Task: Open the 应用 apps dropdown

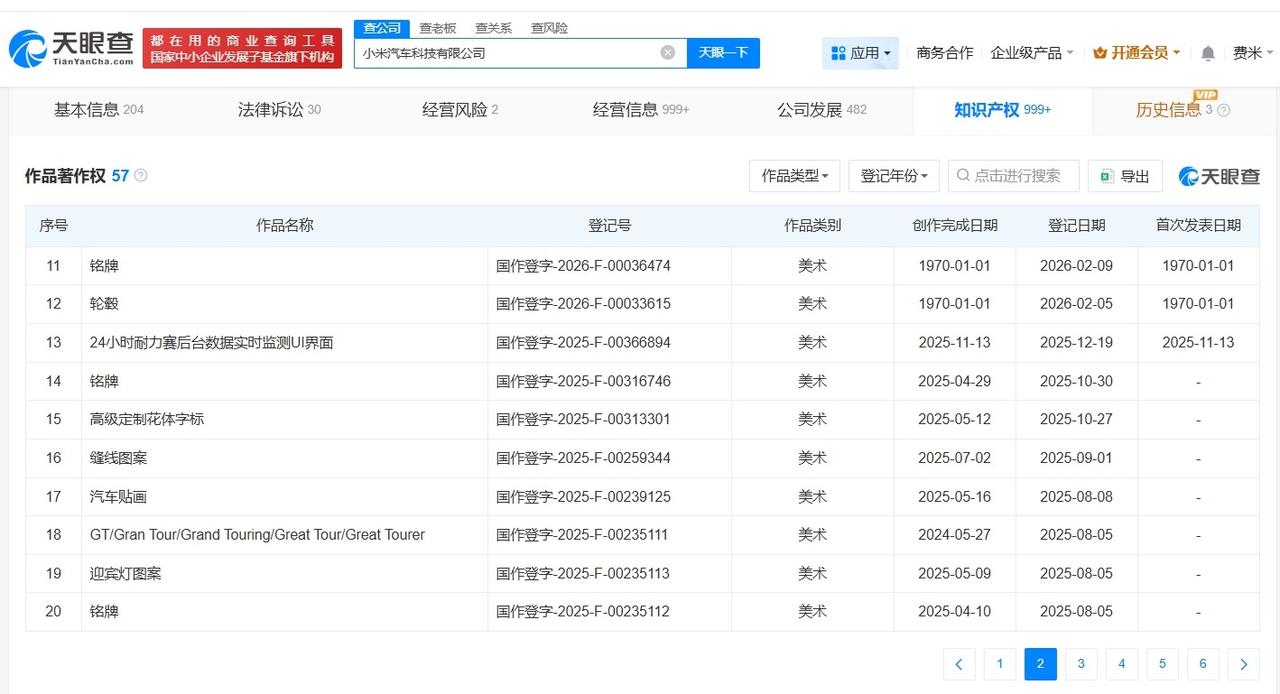Action: [860, 53]
